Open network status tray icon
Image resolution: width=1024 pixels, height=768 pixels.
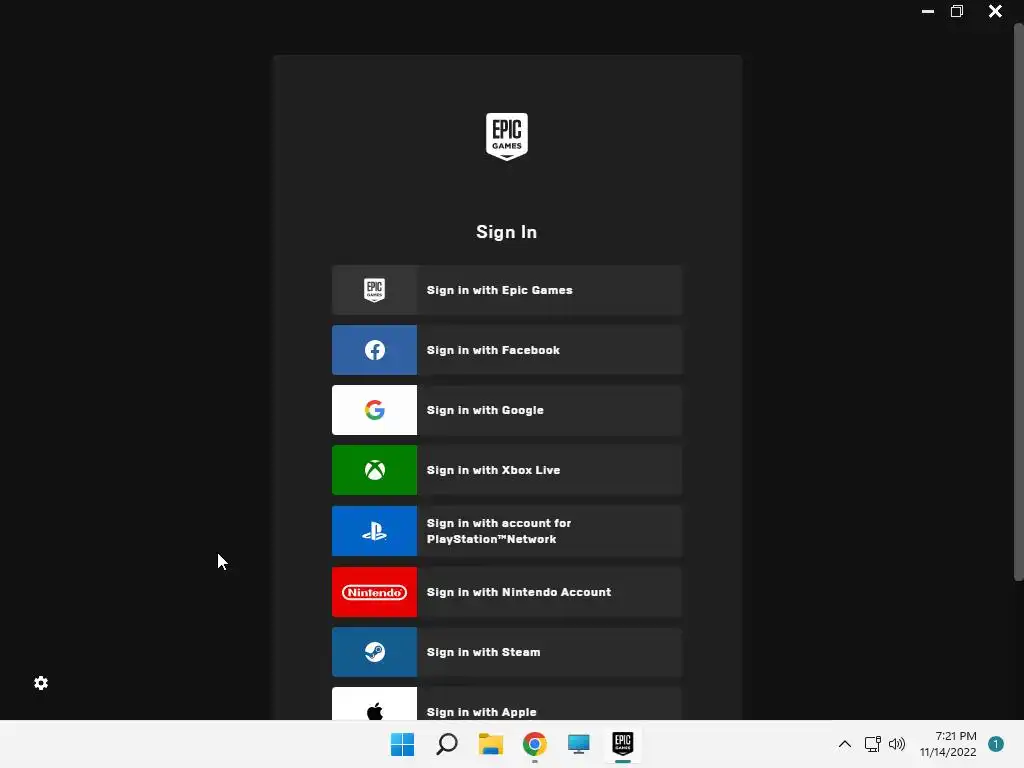pyautogui.click(x=872, y=744)
